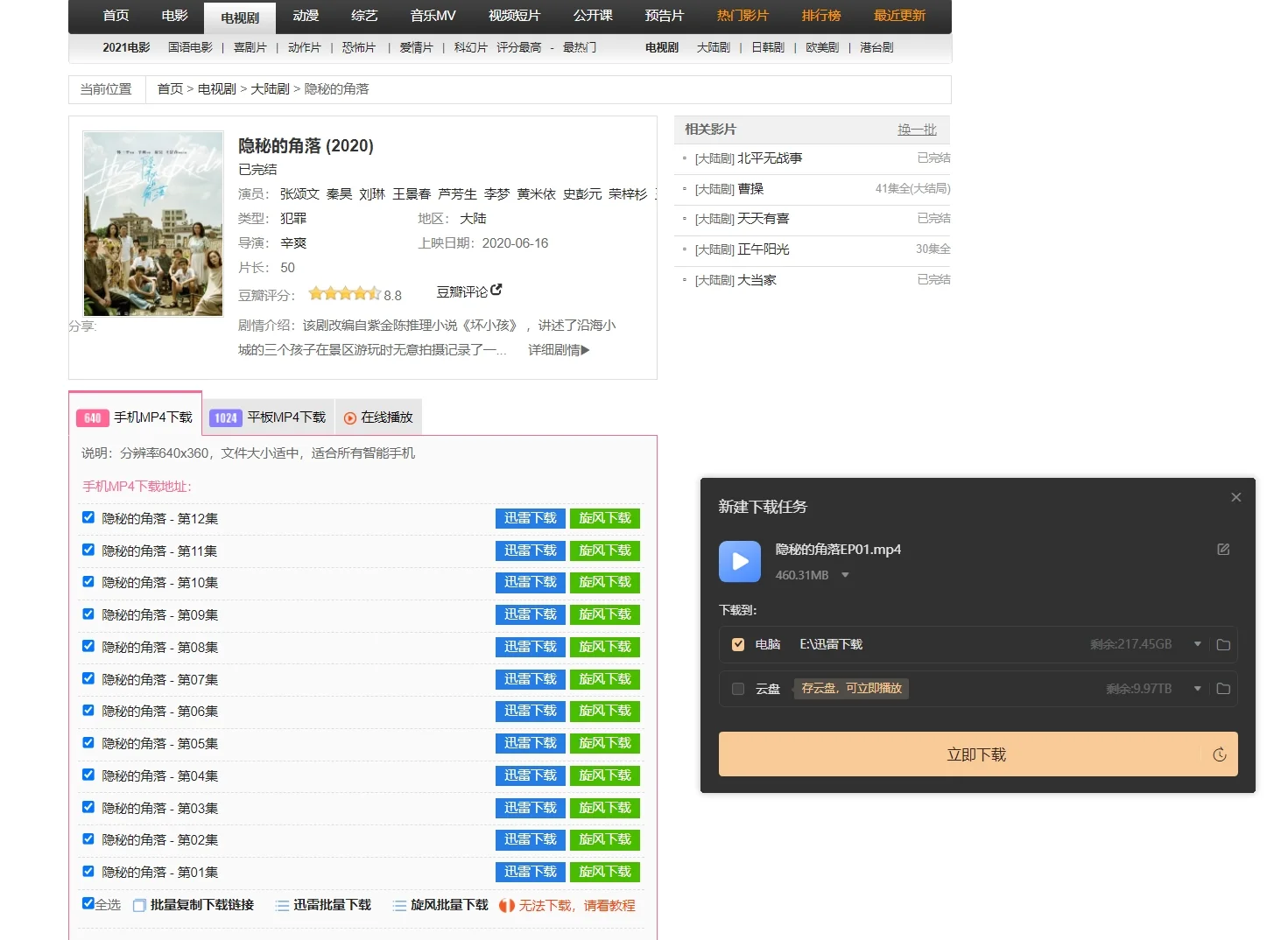
Task: Open related show 大当家
Action: 757,280
